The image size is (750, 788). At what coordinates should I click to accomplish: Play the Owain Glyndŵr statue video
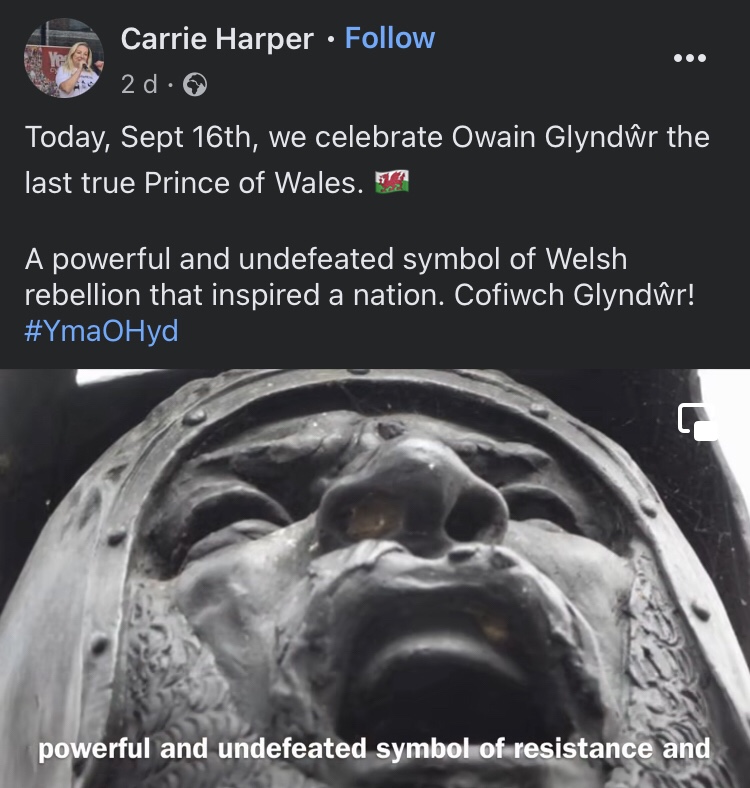(x=375, y=578)
